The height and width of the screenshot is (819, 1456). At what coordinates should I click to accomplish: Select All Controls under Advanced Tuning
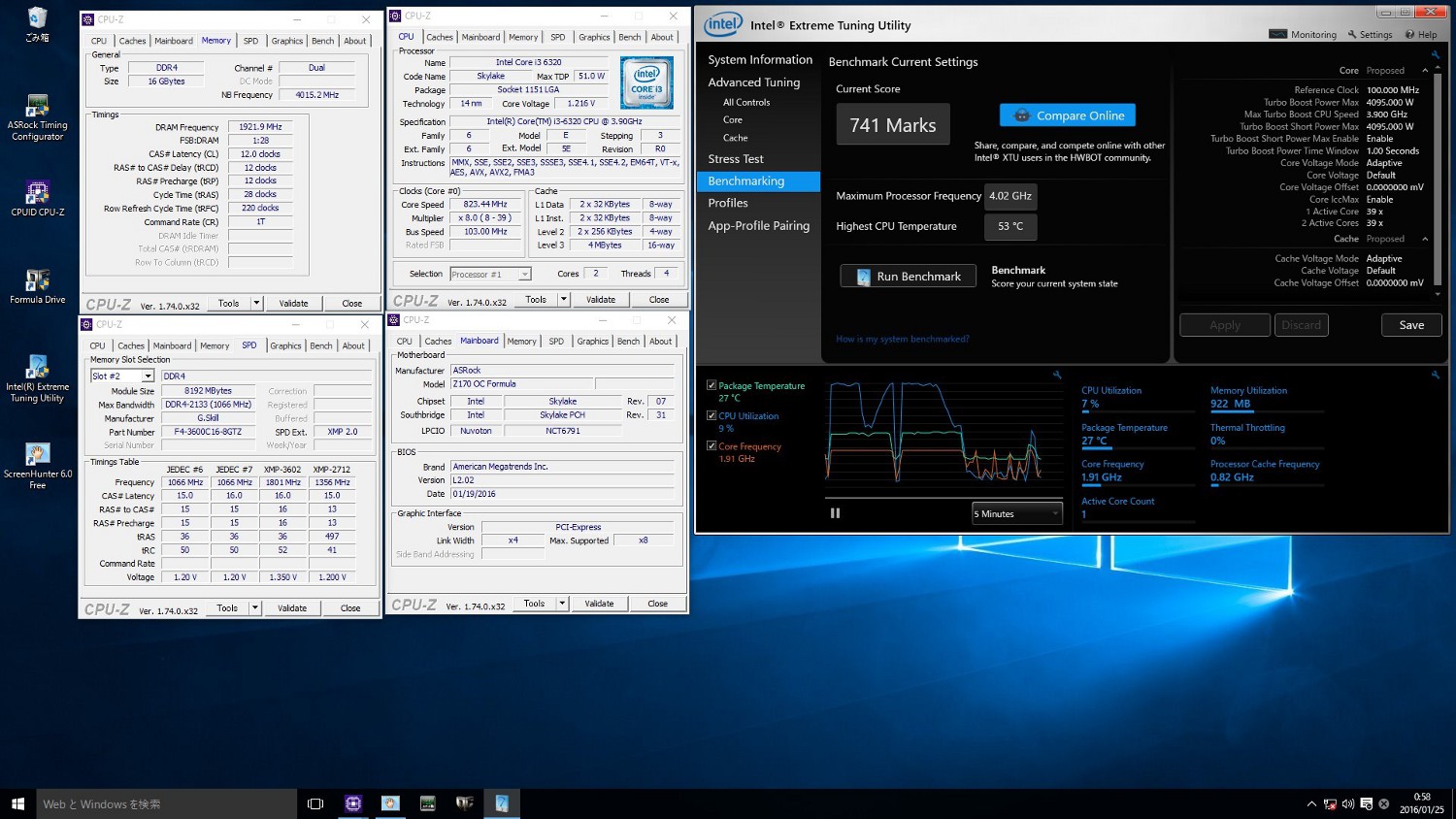click(x=746, y=102)
